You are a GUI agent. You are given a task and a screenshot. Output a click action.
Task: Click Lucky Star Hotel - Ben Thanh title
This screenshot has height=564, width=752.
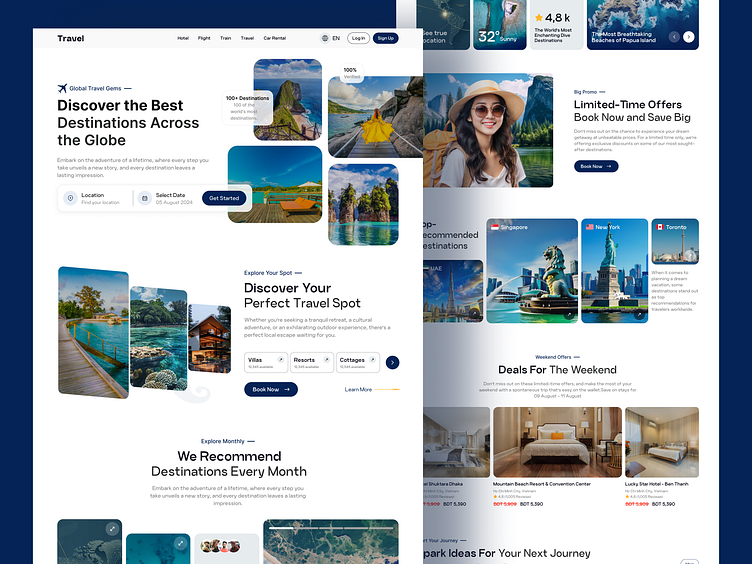657,484
